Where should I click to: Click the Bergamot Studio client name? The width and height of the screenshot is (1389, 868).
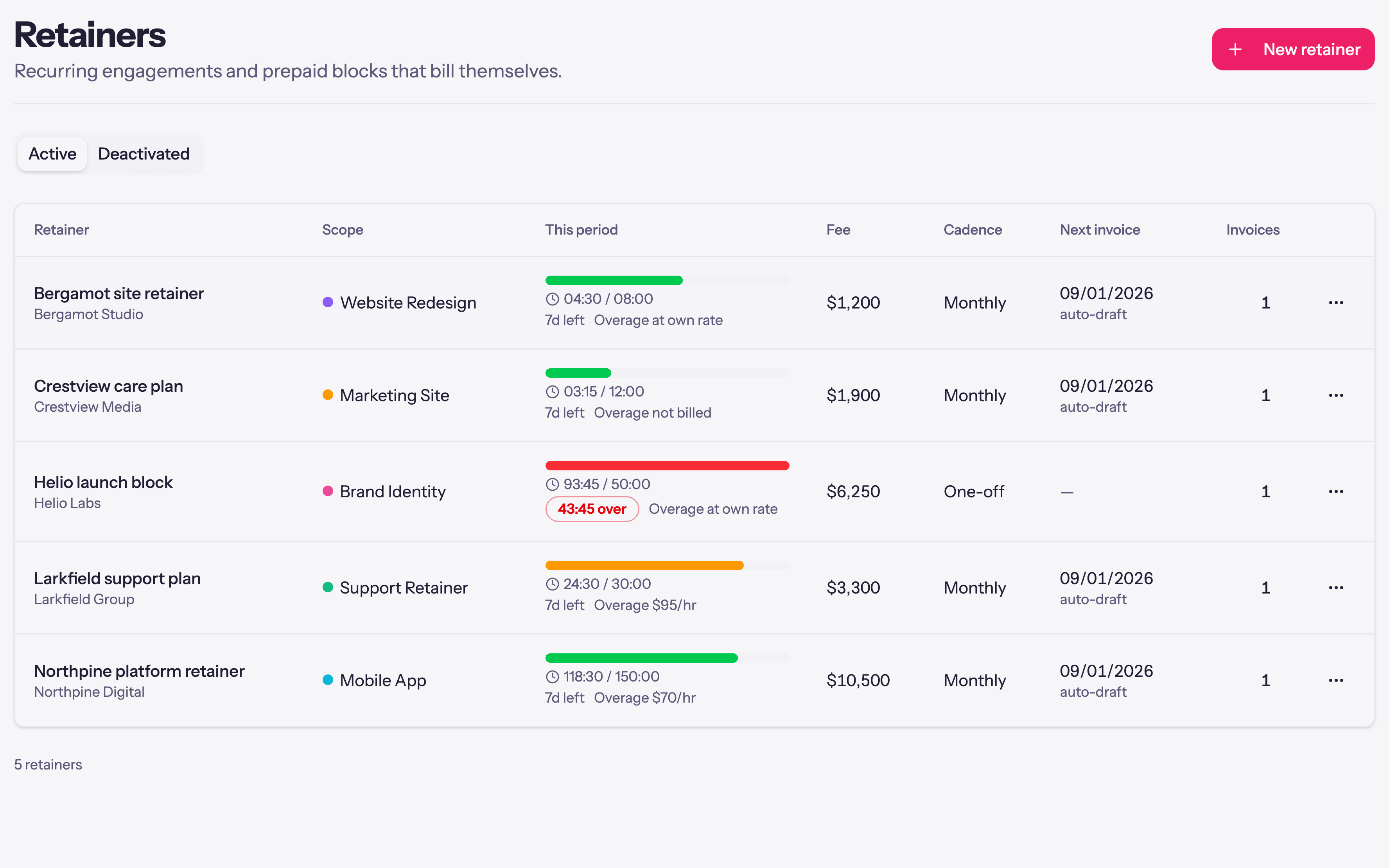(x=88, y=315)
